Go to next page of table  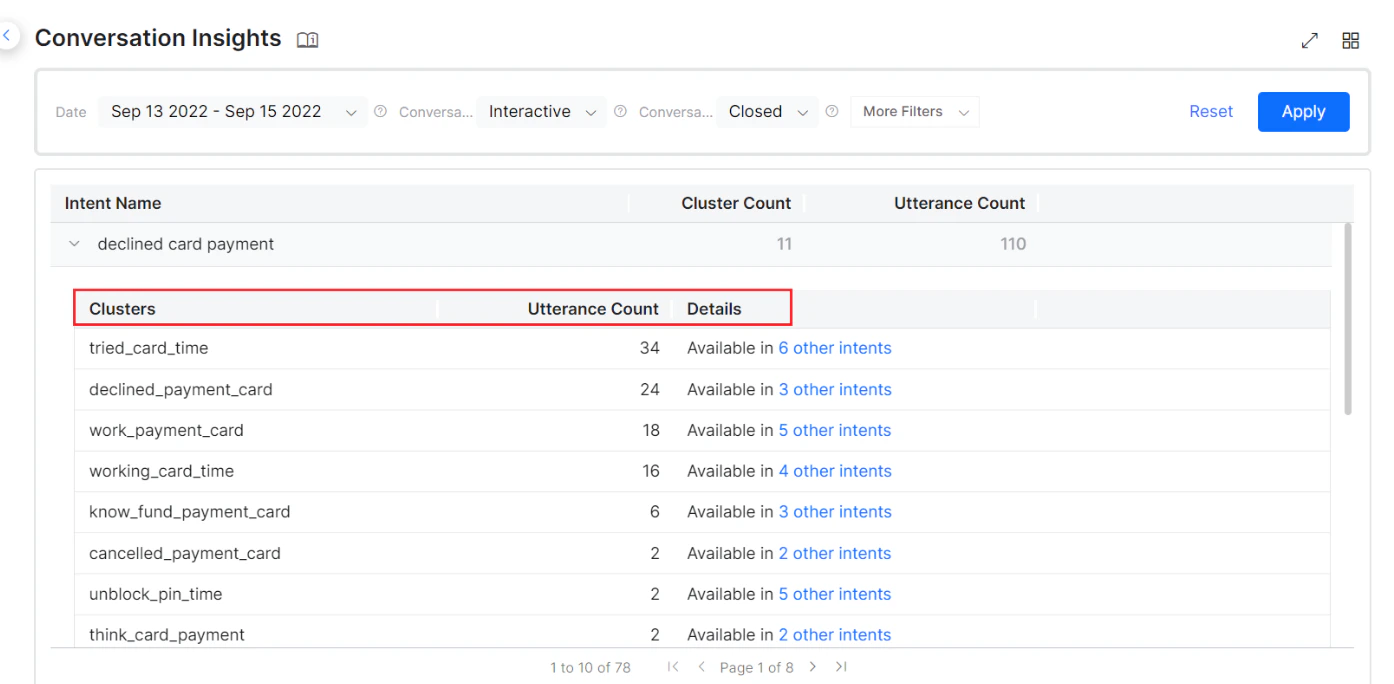[813, 667]
